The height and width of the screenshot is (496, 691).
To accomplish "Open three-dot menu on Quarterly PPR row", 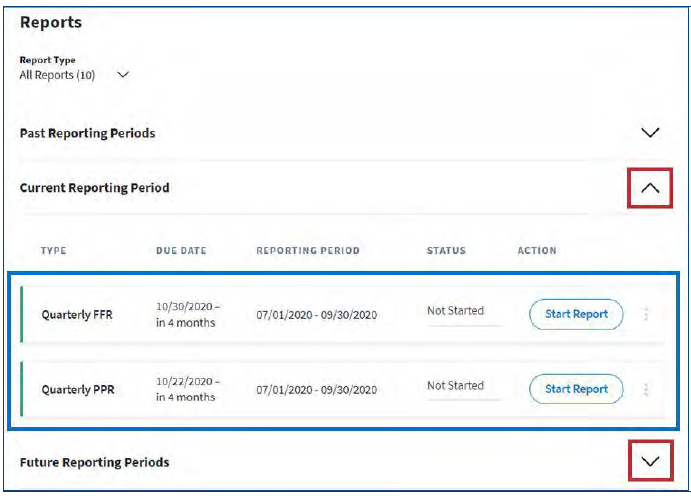I will [646, 389].
